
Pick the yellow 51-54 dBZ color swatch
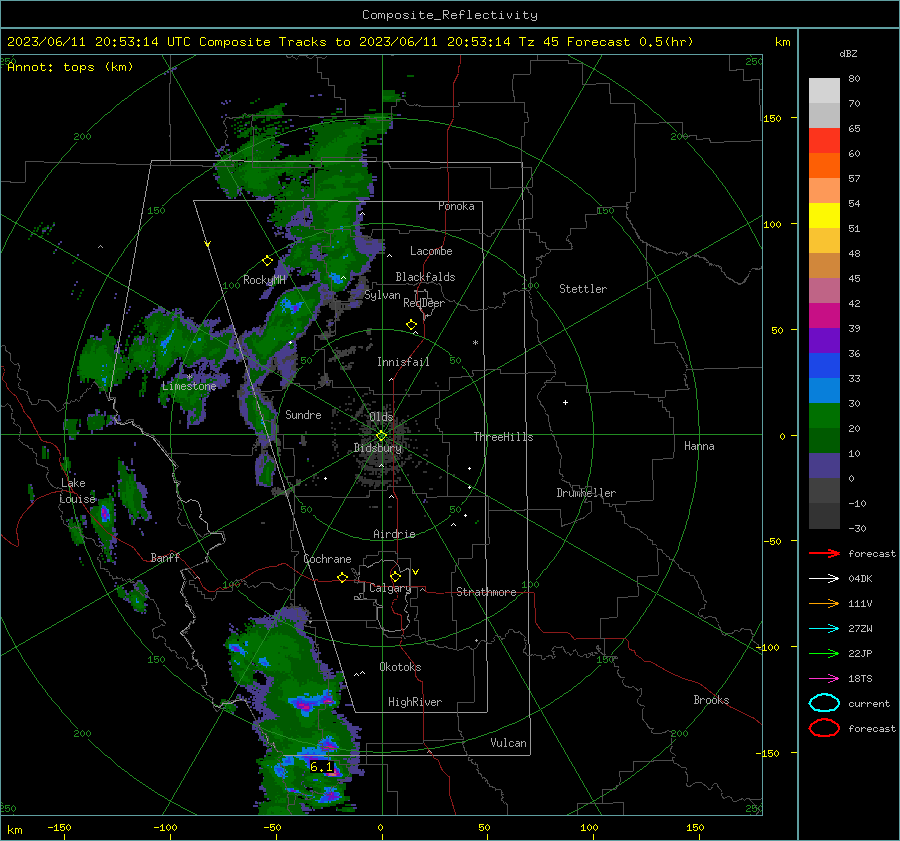[824, 216]
